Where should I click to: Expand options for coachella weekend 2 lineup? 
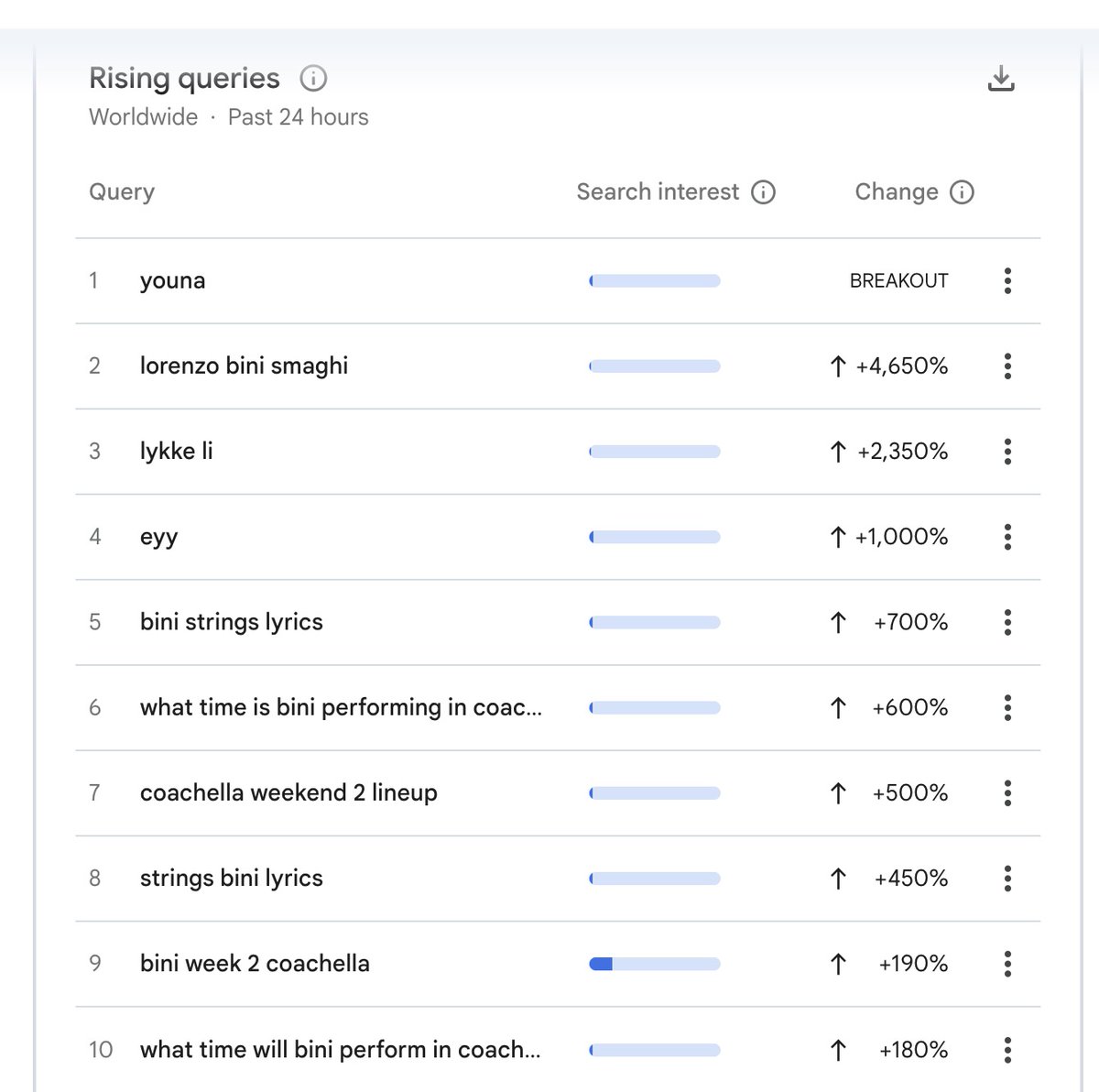1007,792
